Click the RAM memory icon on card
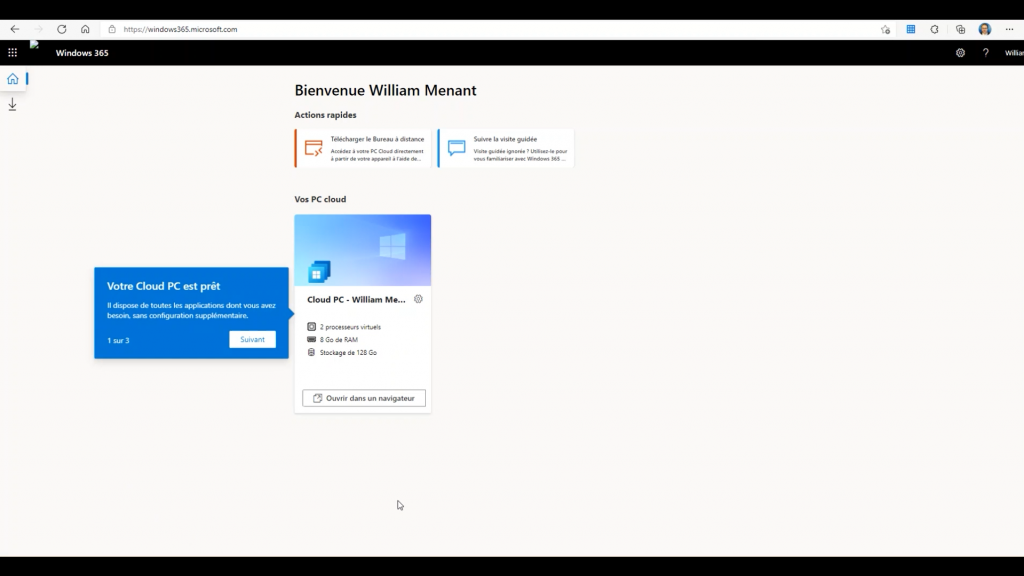The width and height of the screenshot is (1024, 576). point(312,340)
